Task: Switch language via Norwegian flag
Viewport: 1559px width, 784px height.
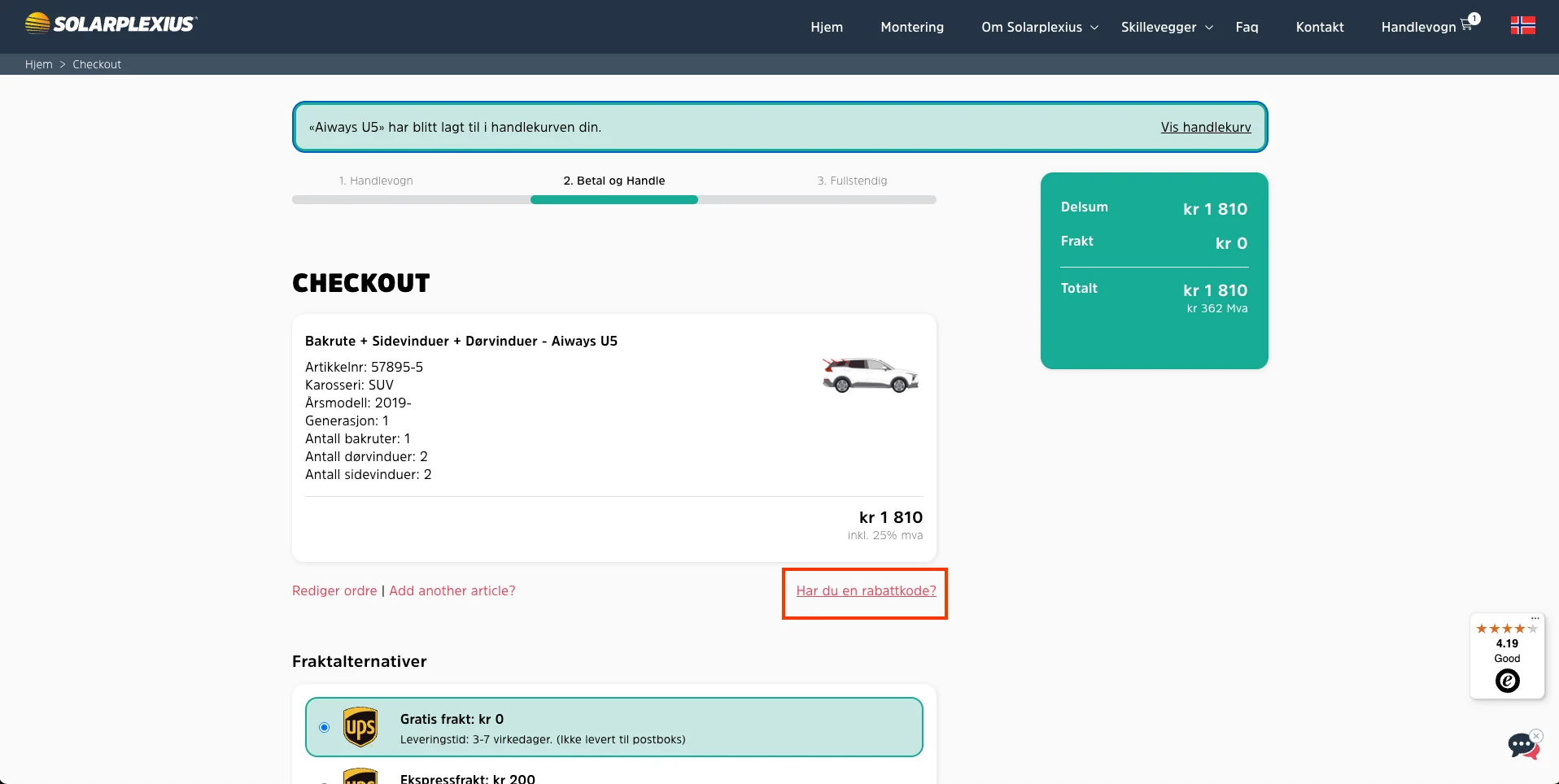Action: (1522, 26)
